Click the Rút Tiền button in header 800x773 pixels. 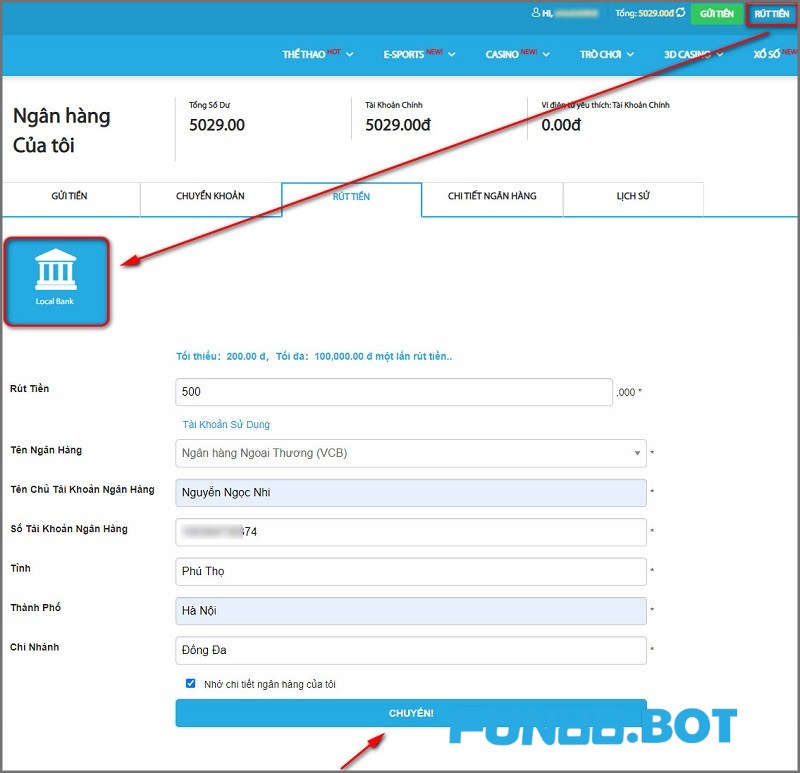pyautogui.click(x=771, y=14)
